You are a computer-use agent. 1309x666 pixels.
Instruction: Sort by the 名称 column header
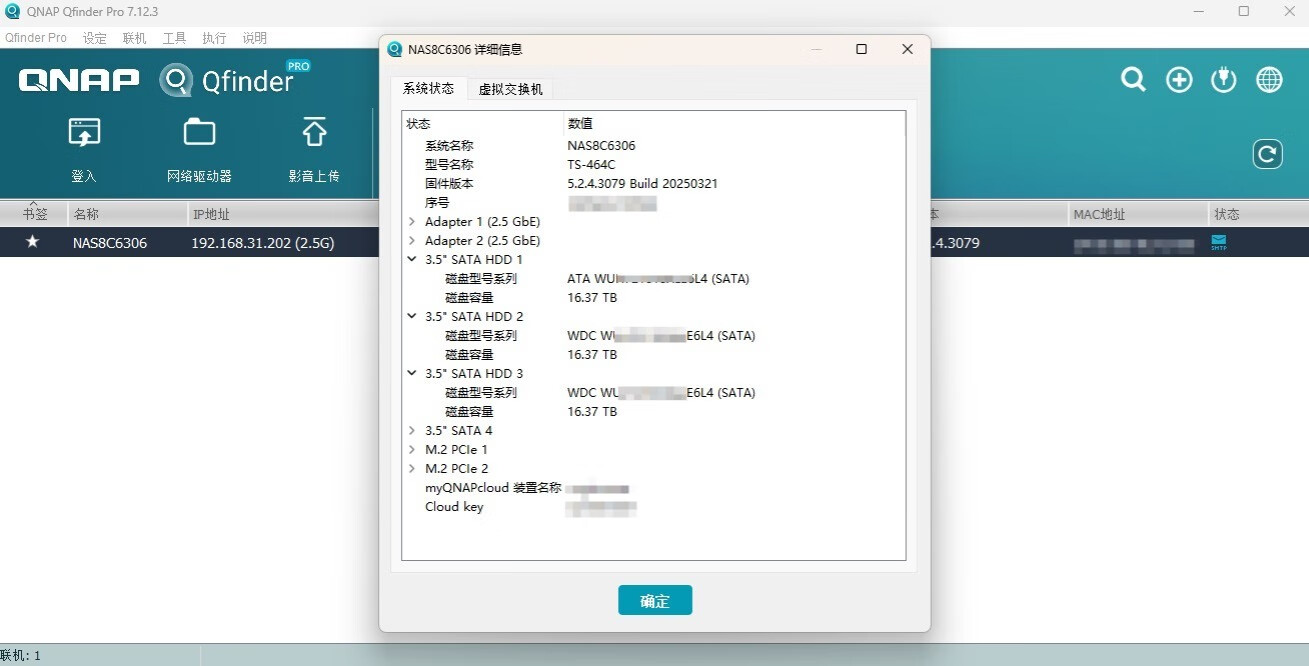pyautogui.click(x=126, y=214)
